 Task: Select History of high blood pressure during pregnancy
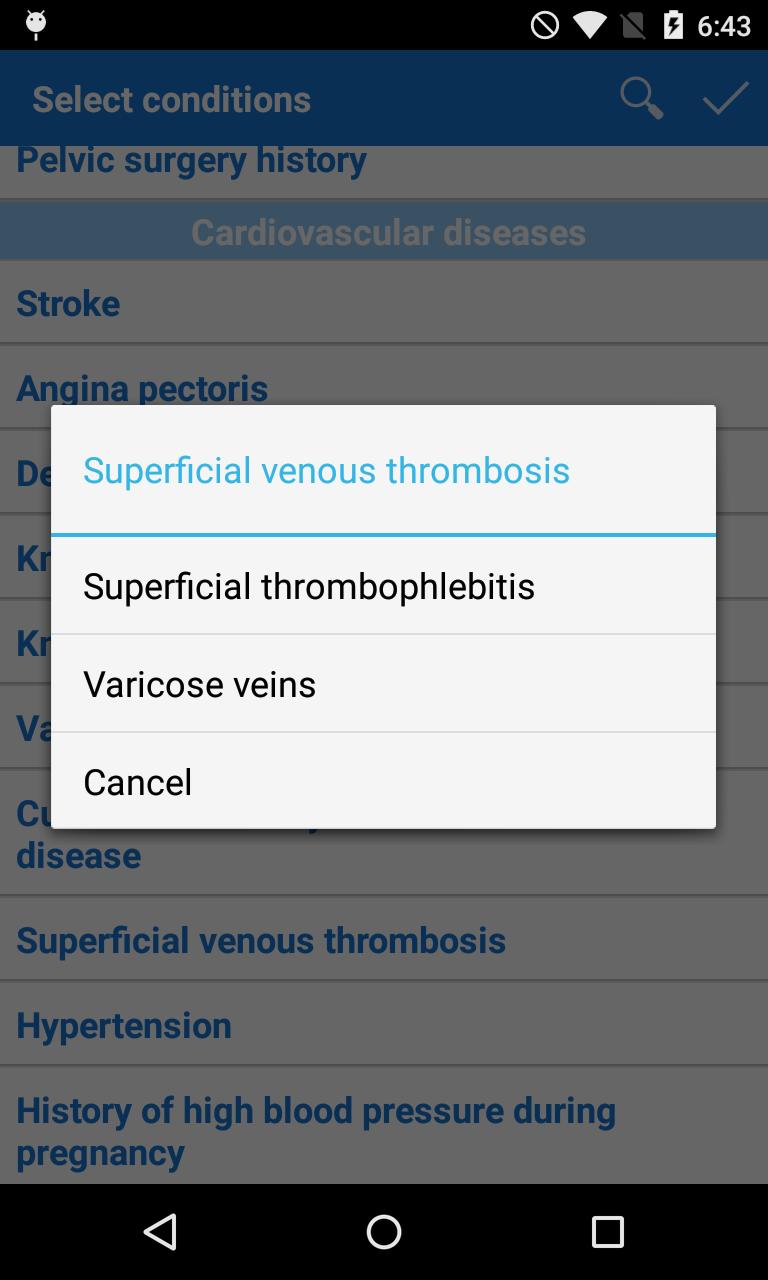coord(316,1130)
